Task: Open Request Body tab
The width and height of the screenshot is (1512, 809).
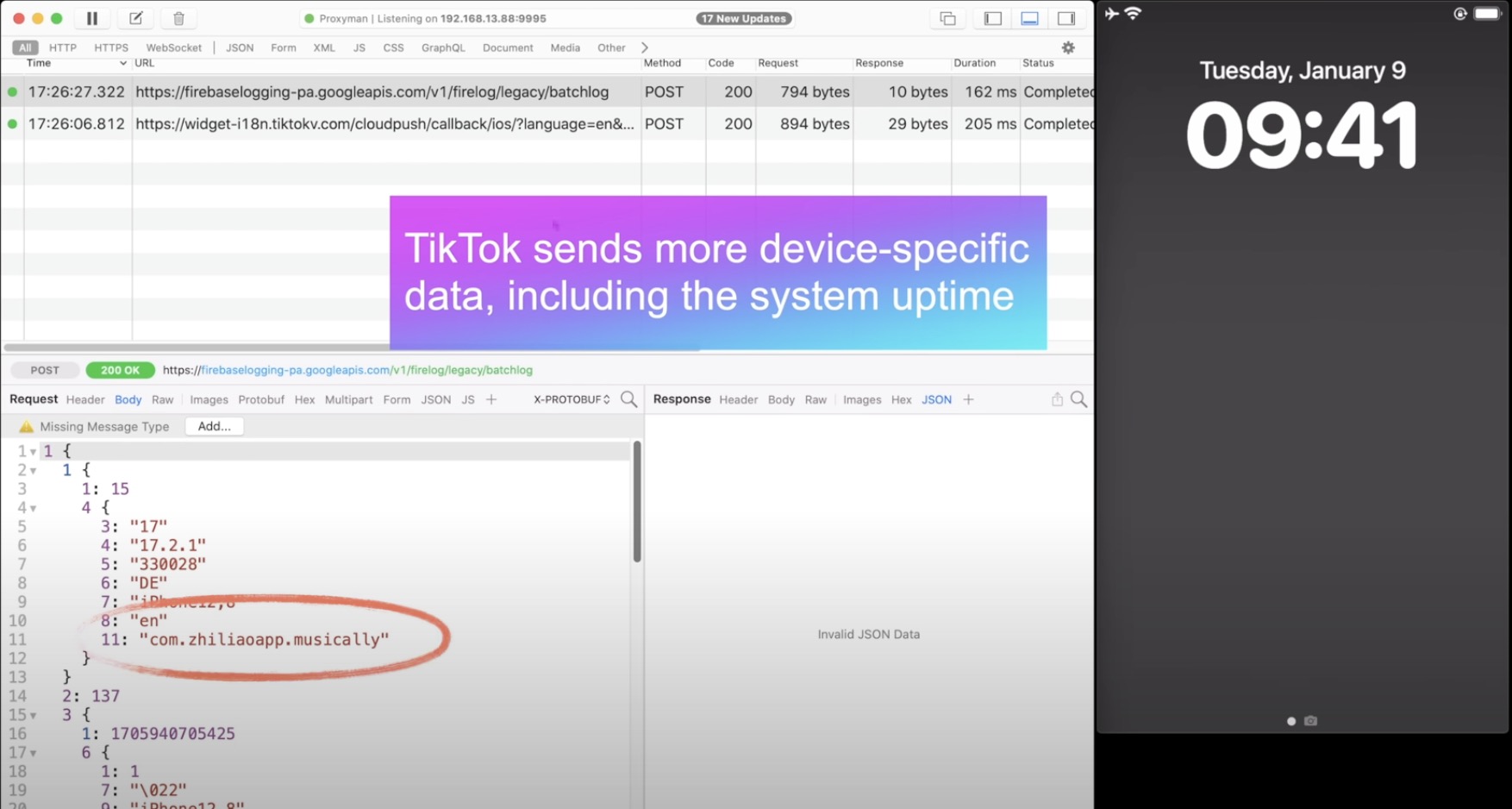Action: coord(128,399)
